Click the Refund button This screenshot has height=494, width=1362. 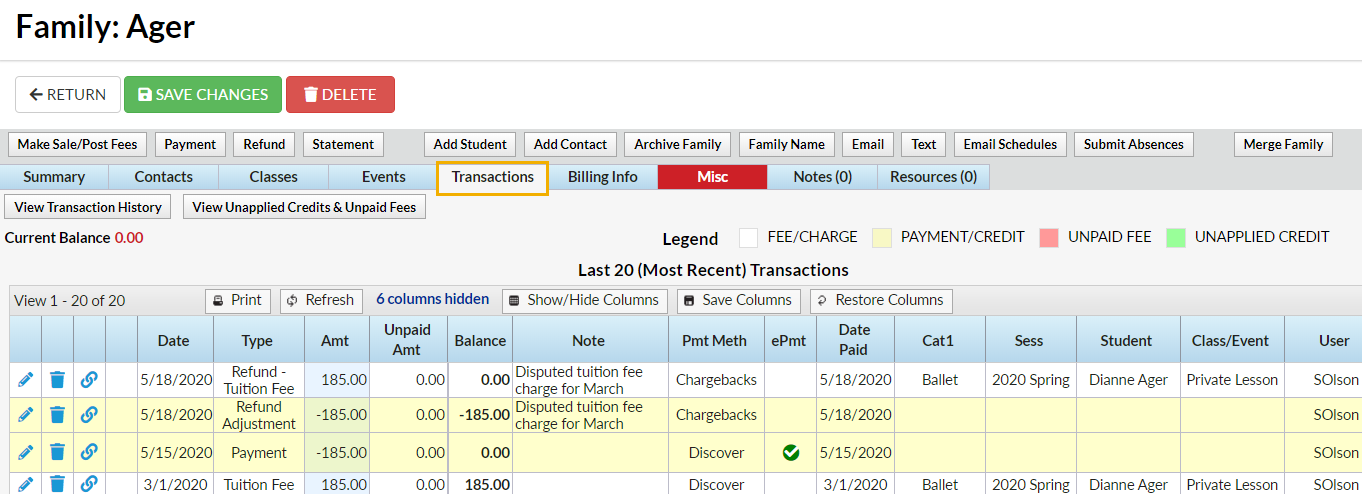[x=264, y=144]
